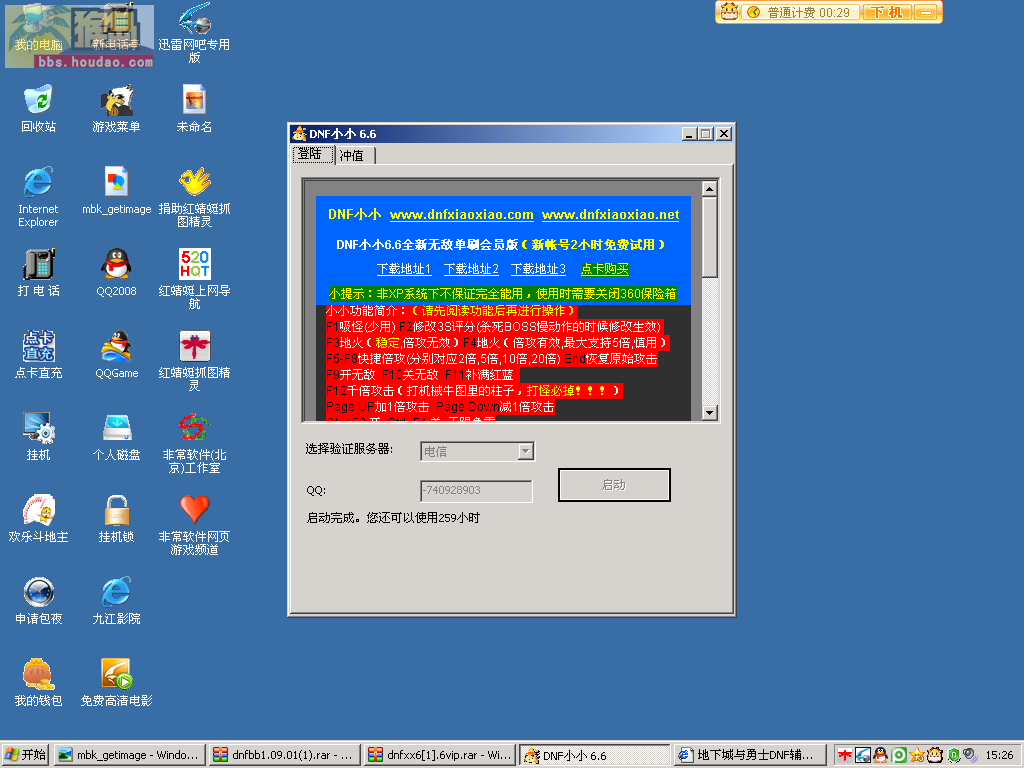The width and height of the screenshot is (1024, 768).
Task: Click scrollbar down arrow in info panel
Action: coord(710,413)
